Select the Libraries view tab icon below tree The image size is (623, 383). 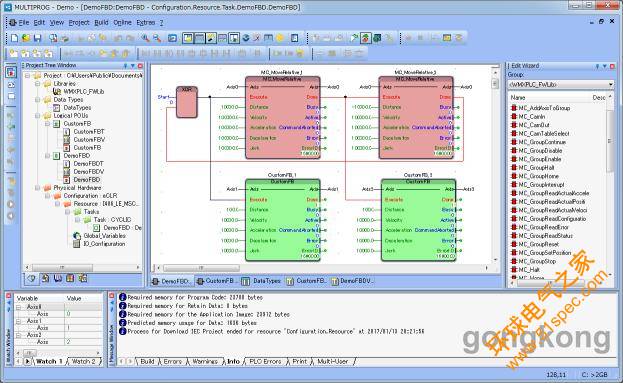(x=58, y=279)
